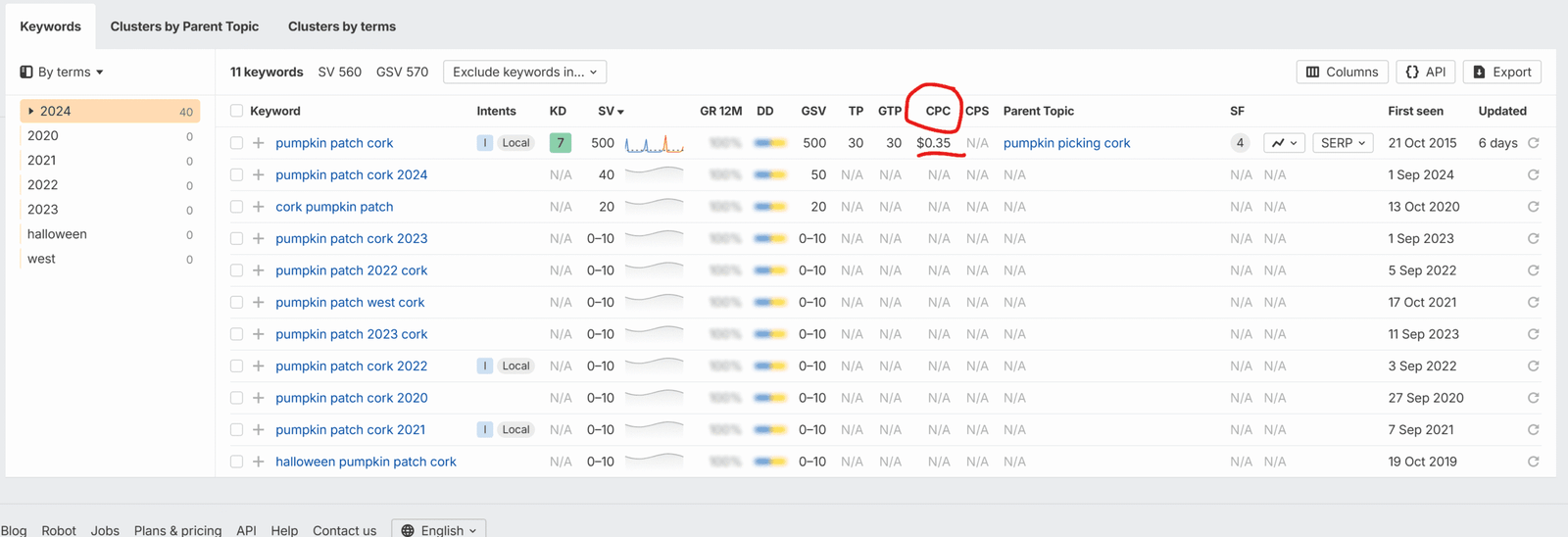The image size is (1568, 537).
Task: Select the halloween term in the sidebar
Action: [57, 234]
